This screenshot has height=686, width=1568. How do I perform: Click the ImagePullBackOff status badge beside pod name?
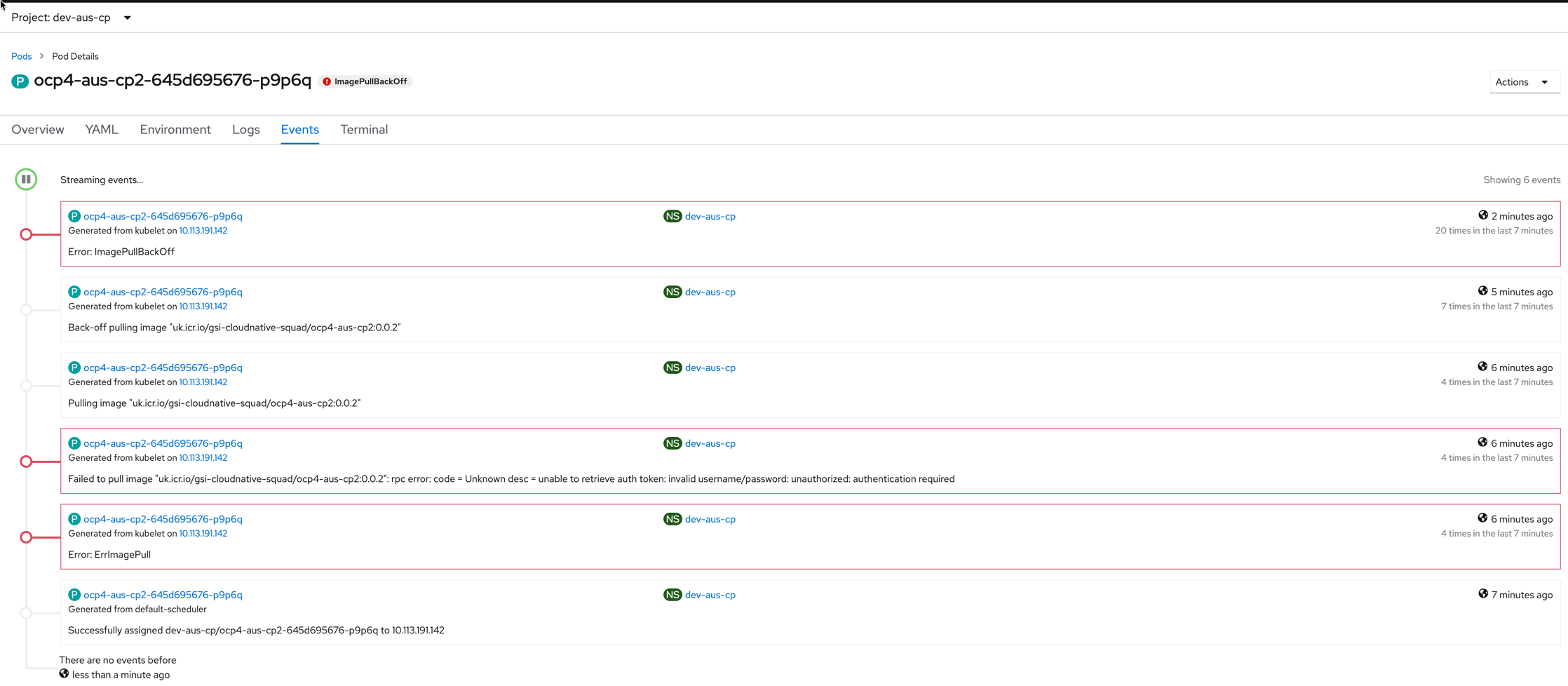pos(364,81)
